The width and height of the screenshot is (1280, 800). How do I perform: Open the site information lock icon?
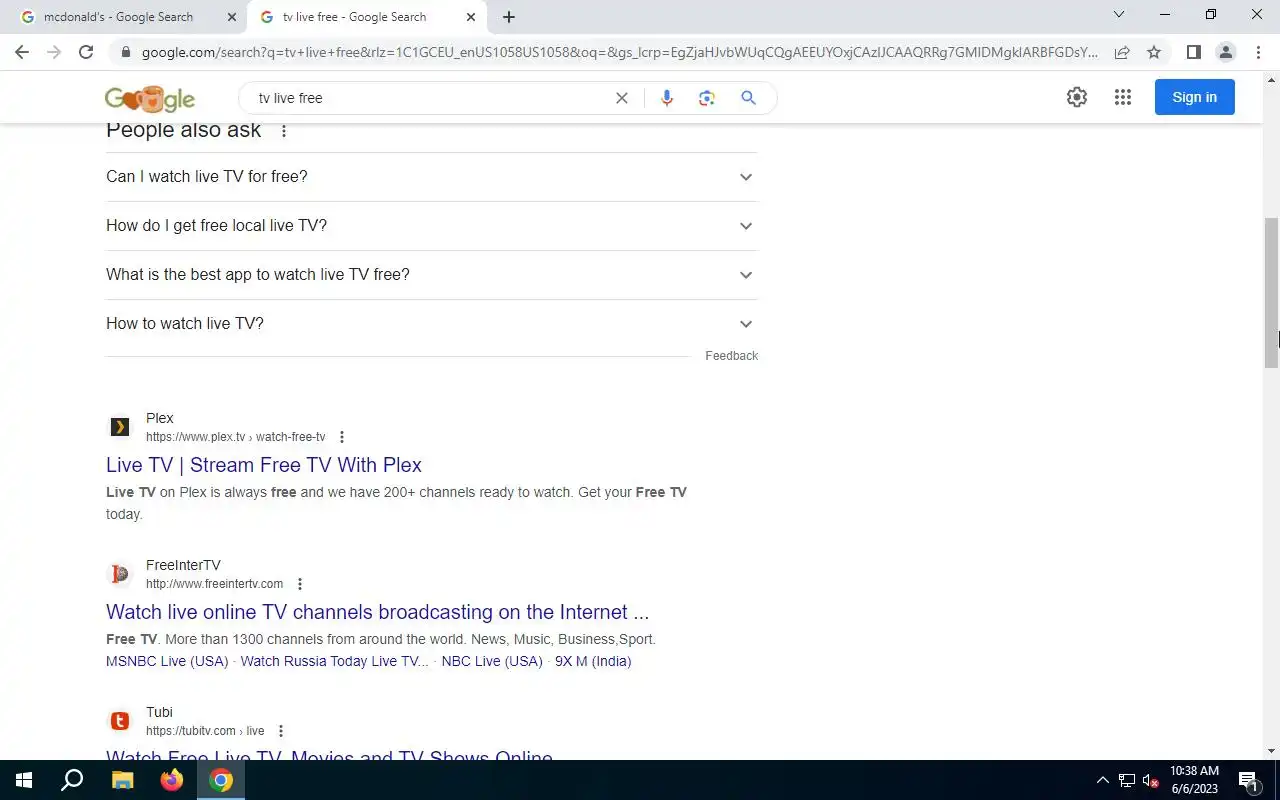pyautogui.click(x=125, y=52)
